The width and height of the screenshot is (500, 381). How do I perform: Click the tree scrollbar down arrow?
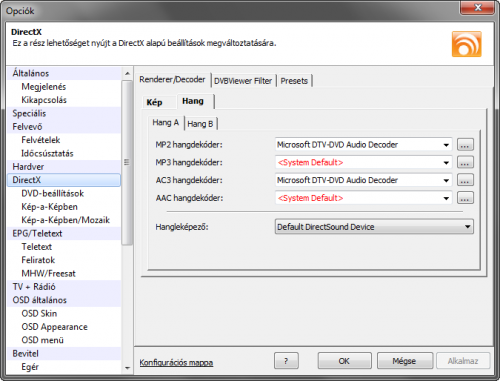coord(127,368)
